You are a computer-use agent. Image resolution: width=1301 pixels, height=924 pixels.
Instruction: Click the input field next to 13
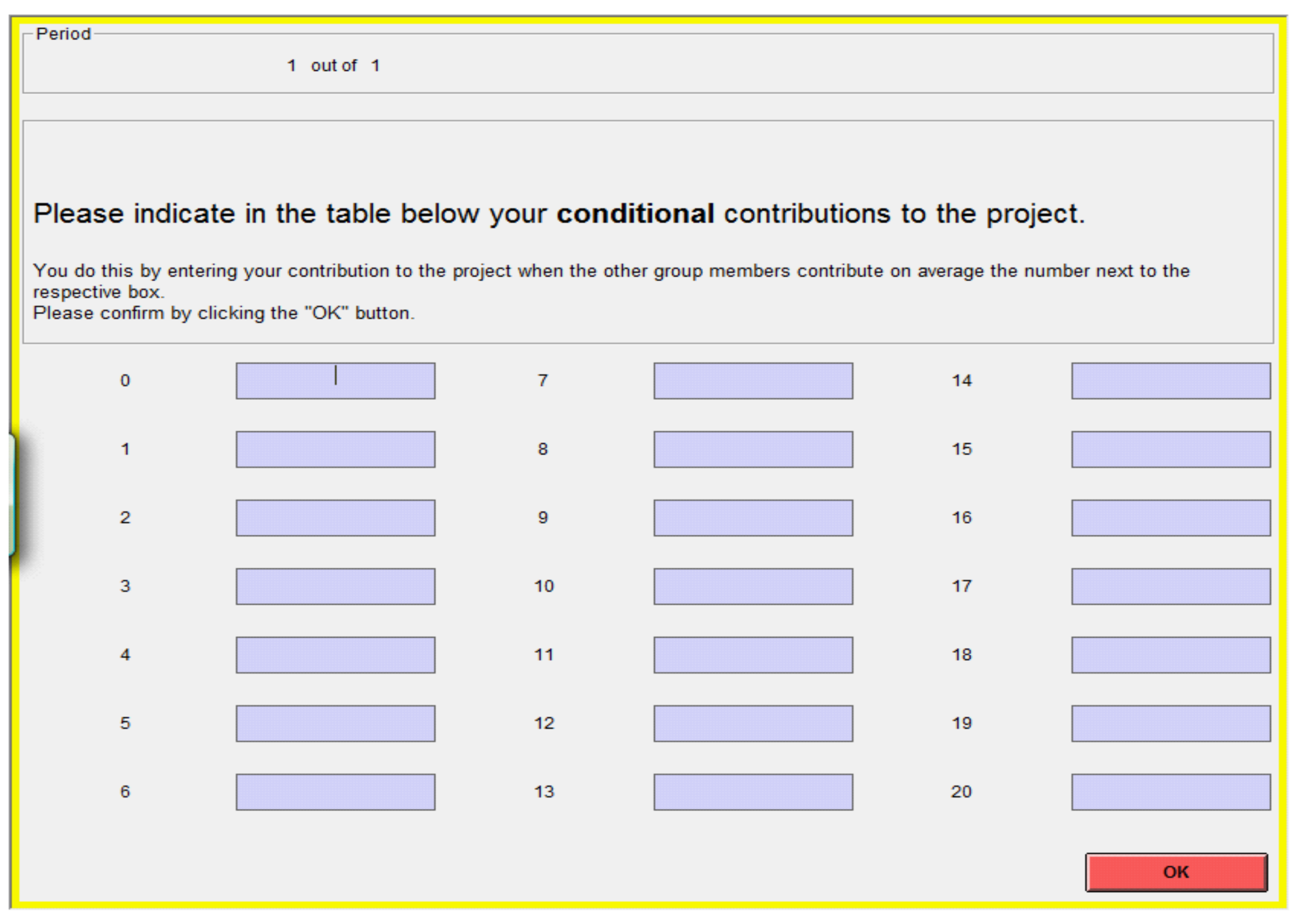click(x=752, y=792)
